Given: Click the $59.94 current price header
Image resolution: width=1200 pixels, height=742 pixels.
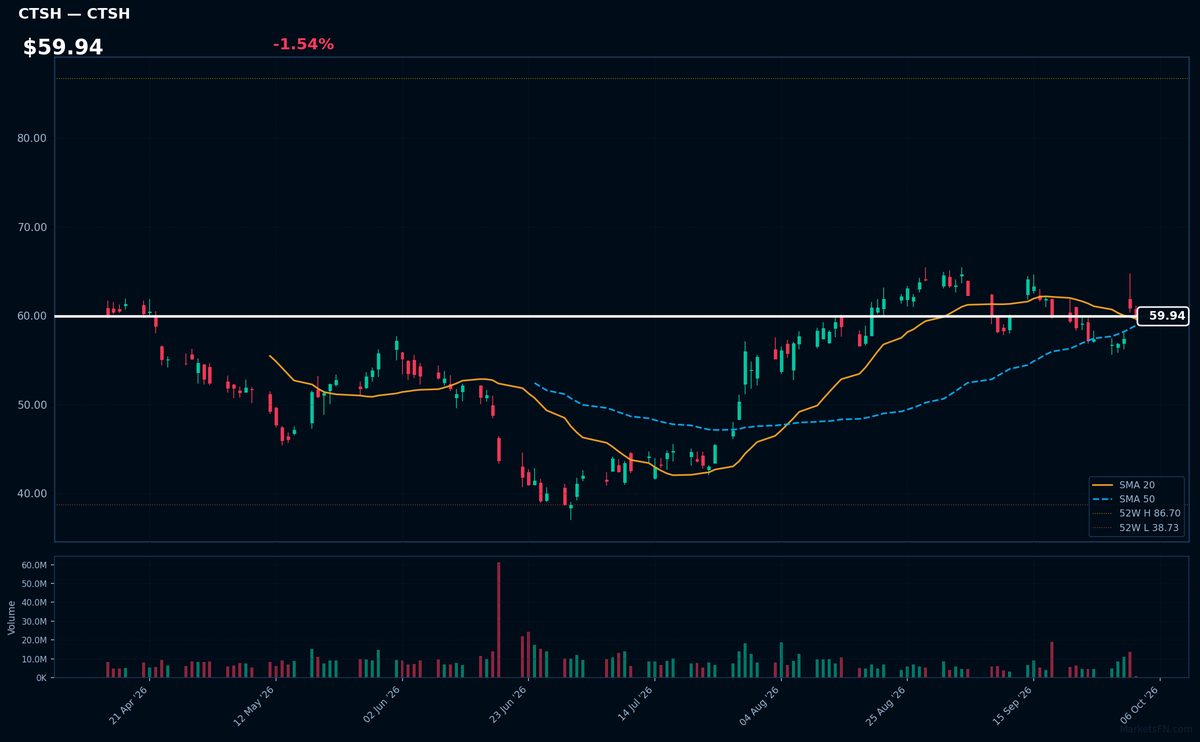Looking at the screenshot, I should 63,47.
